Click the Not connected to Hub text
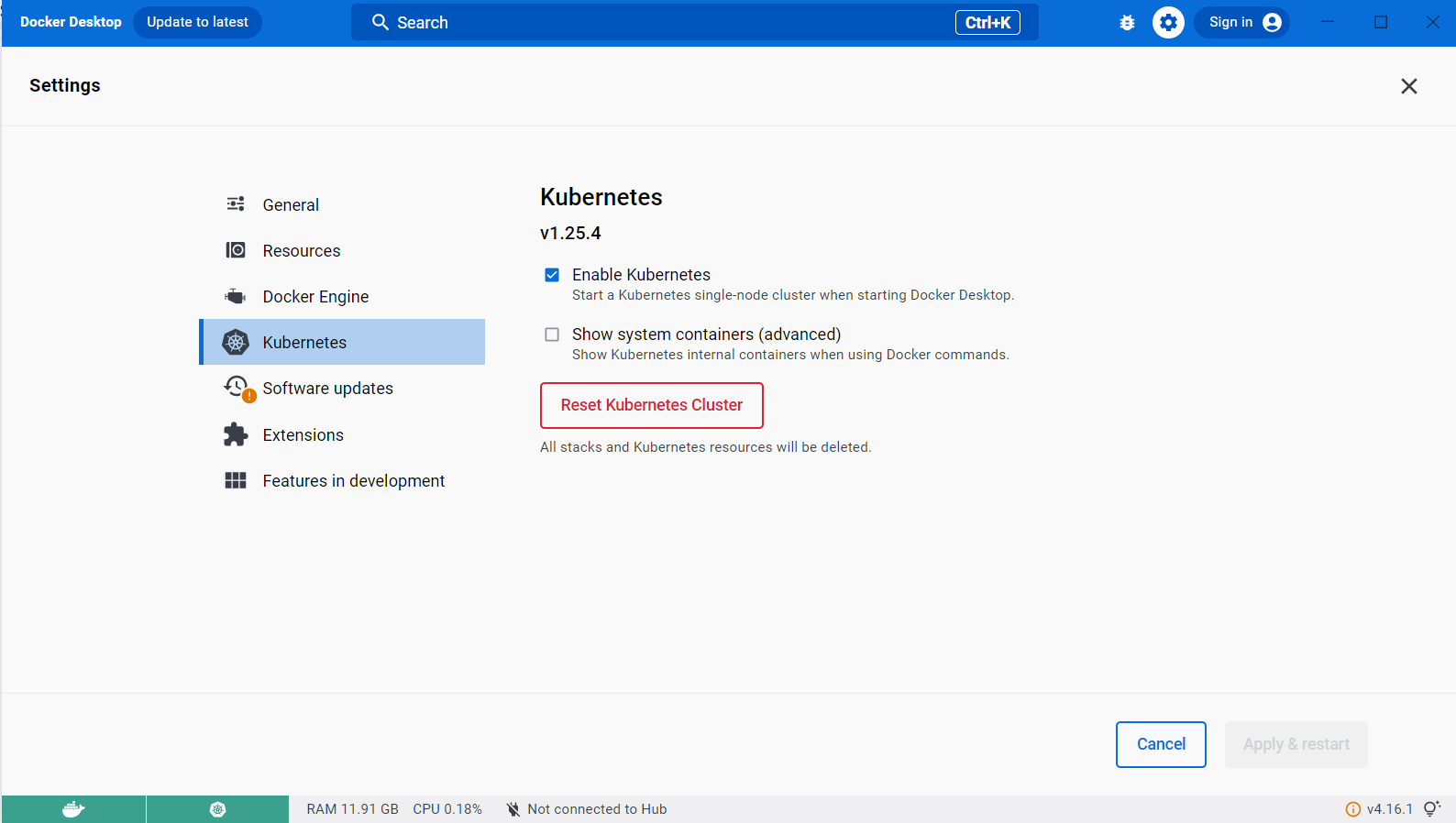 597,809
